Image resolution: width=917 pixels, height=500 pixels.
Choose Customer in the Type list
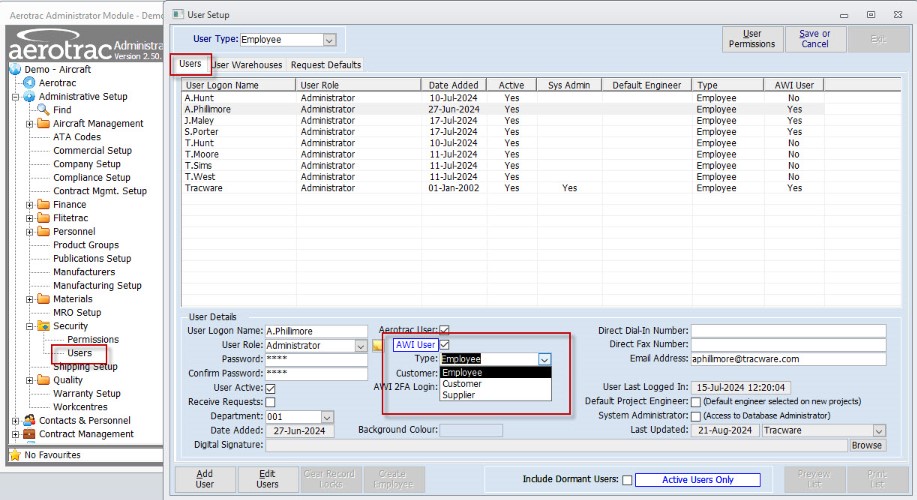[x=495, y=384]
